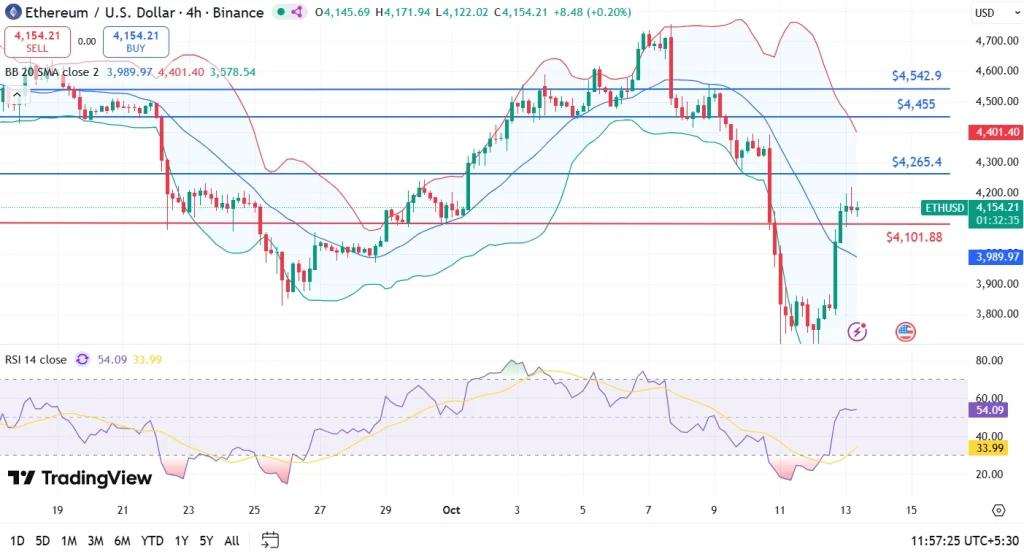1024x557 pixels.
Task: Open the TradingView logo link
Action: [80, 479]
